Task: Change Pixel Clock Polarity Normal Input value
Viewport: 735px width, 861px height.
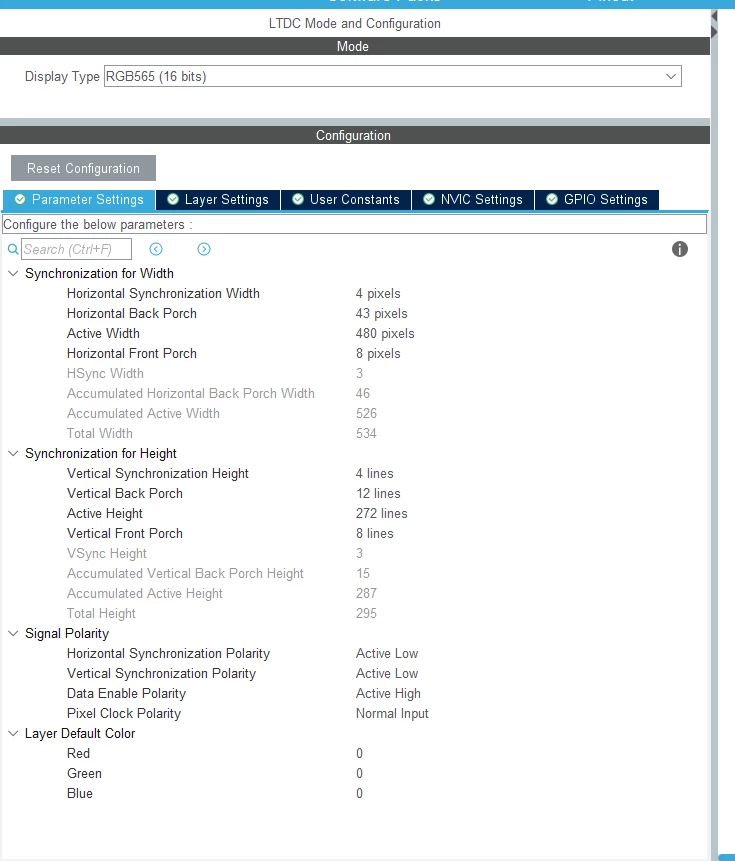Action: 392,713
